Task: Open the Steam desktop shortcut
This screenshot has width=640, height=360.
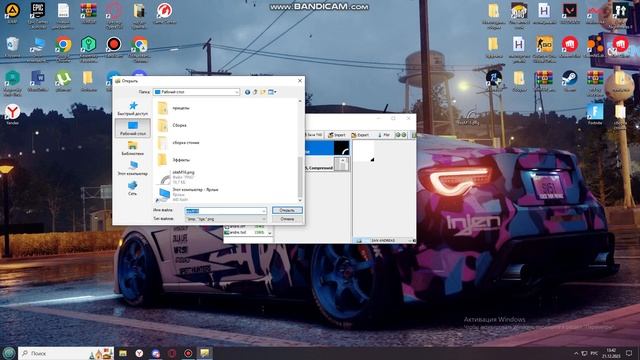Action: pyautogui.click(x=569, y=81)
